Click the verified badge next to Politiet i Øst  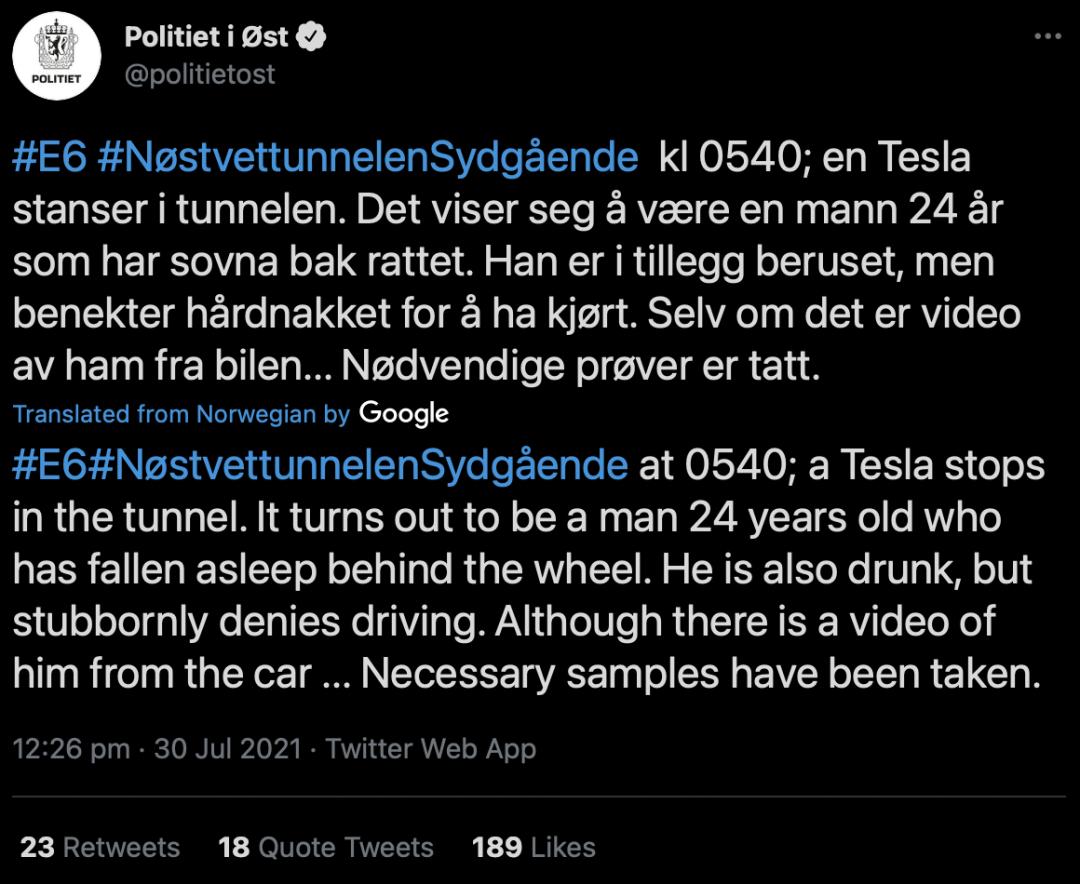pyautogui.click(x=314, y=37)
